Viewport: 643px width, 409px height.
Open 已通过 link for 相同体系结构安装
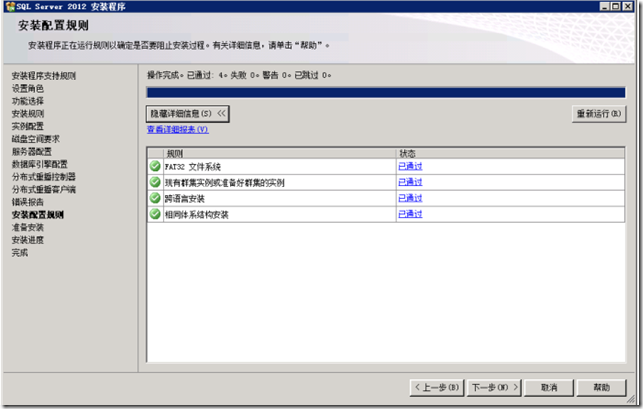(x=410, y=214)
